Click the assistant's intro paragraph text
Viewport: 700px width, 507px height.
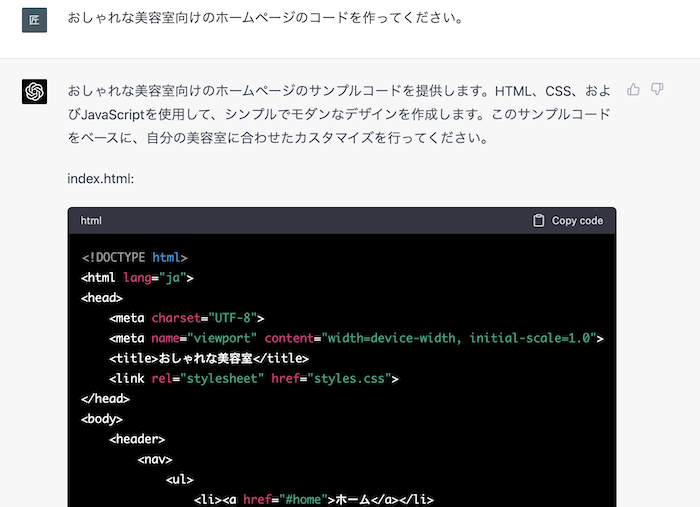[338, 114]
